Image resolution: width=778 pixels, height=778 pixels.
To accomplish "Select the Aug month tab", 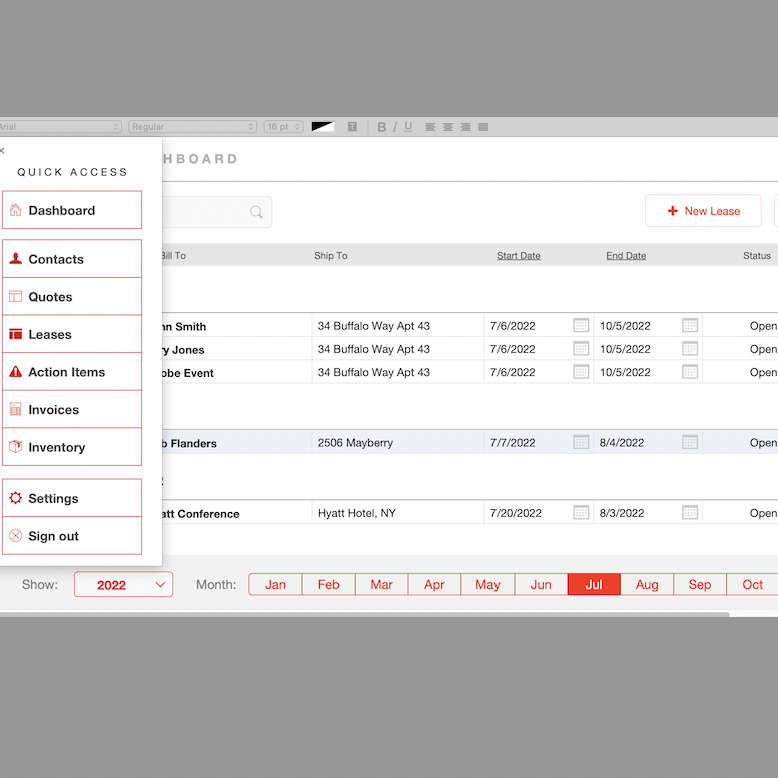I will [647, 585].
